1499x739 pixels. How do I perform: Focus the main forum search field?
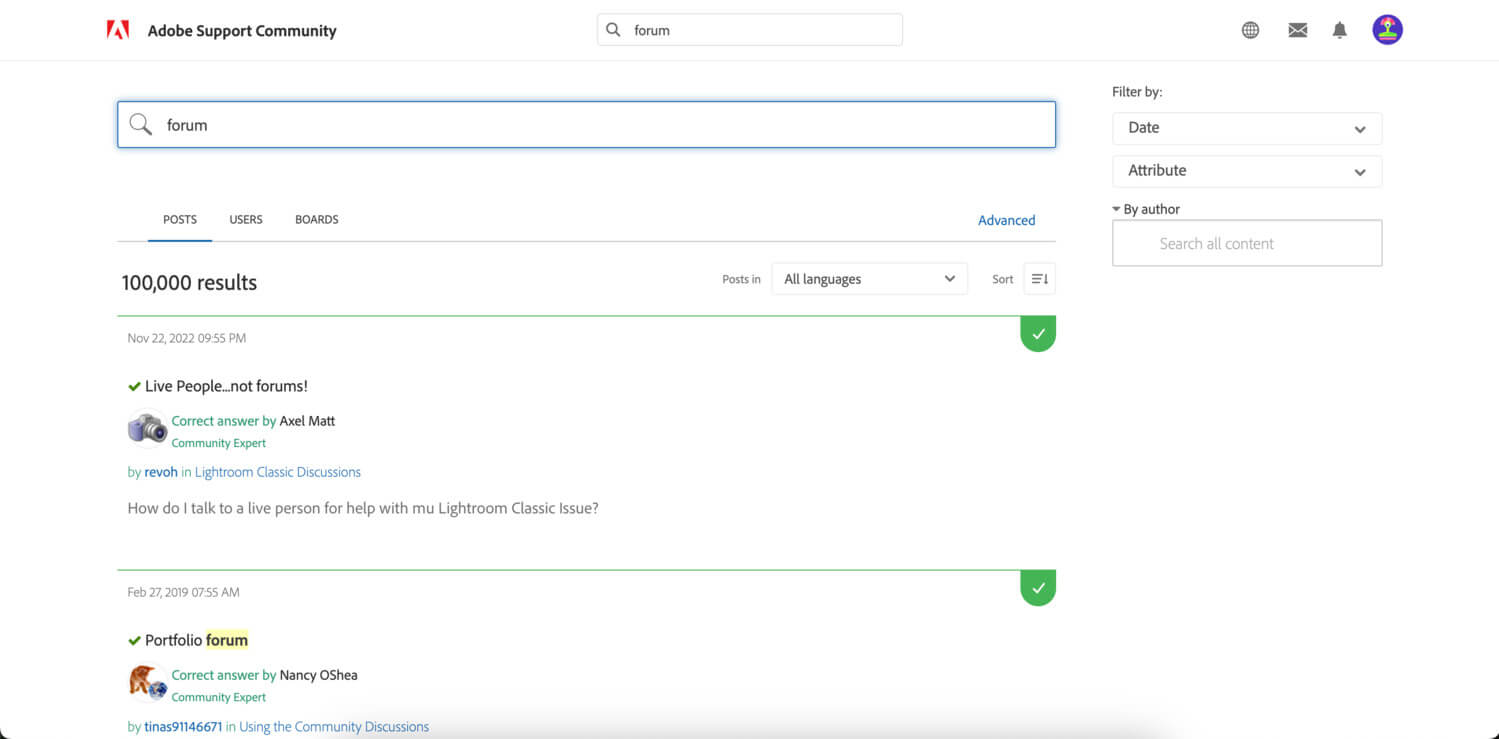pyautogui.click(x=586, y=125)
